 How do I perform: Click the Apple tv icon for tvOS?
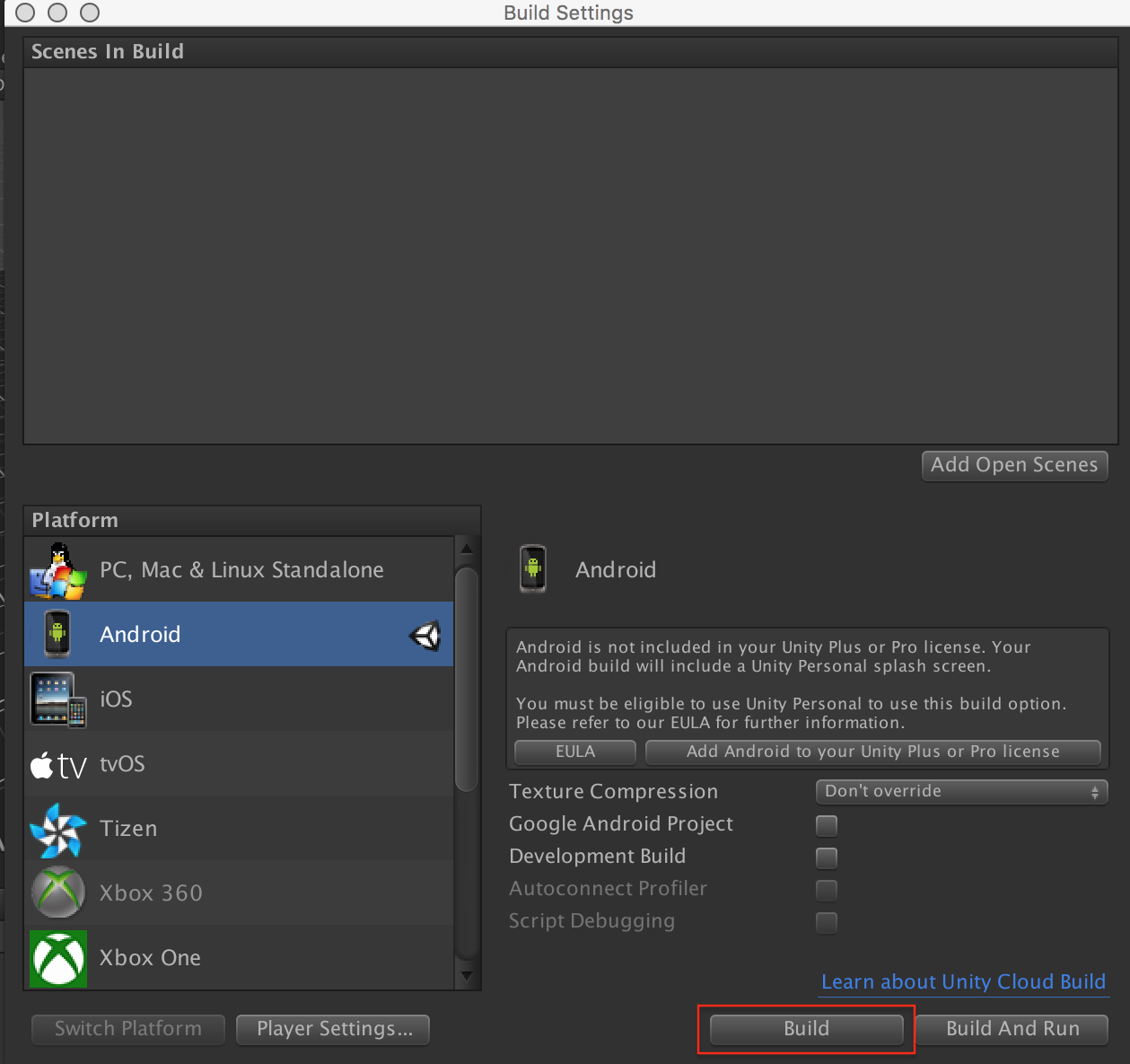58,765
